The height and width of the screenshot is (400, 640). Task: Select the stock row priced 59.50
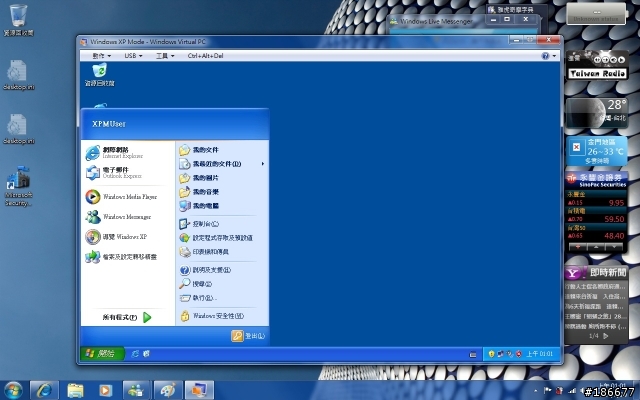click(596, 215)
